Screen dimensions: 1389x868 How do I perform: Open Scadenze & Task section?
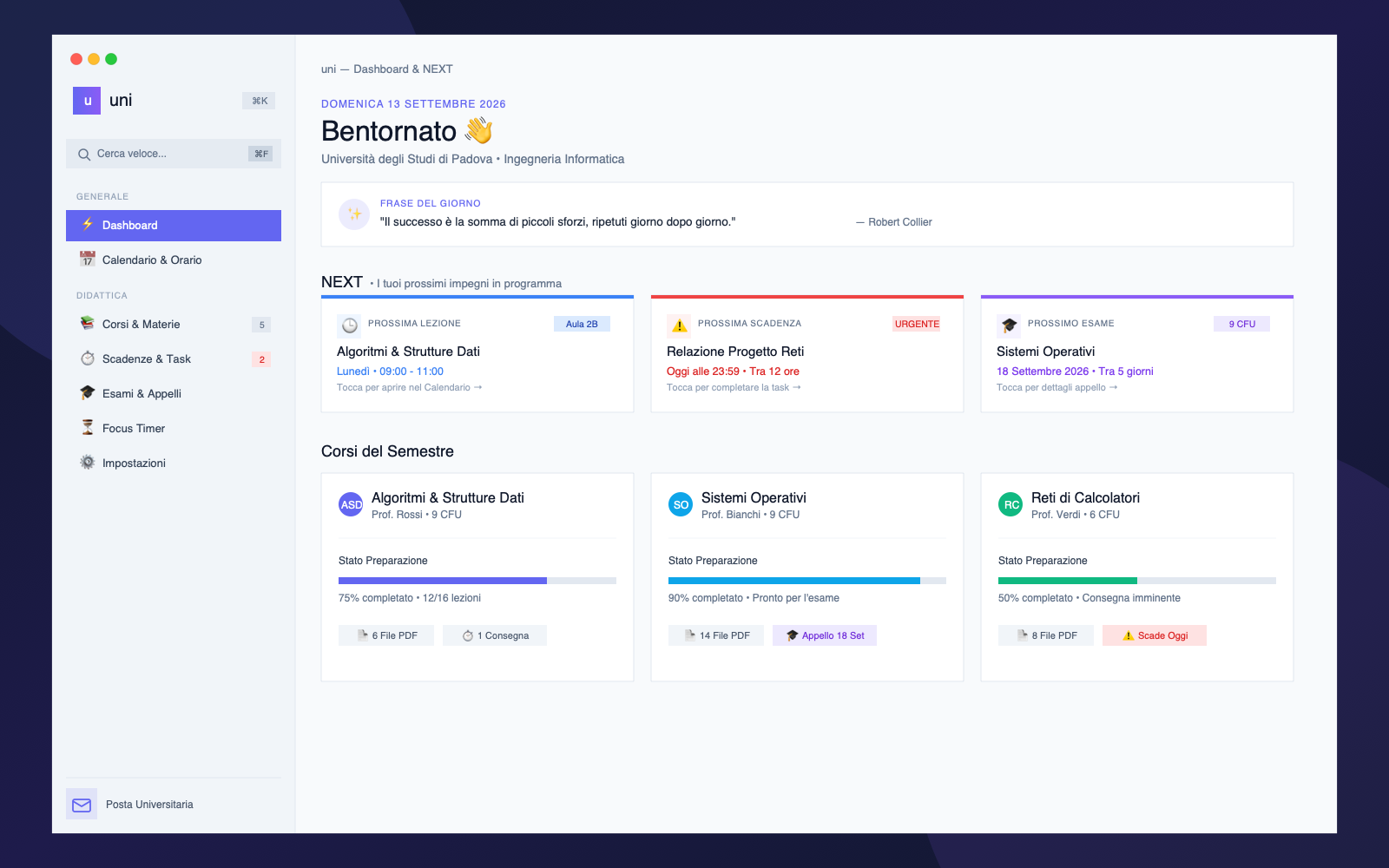point(174,359)
